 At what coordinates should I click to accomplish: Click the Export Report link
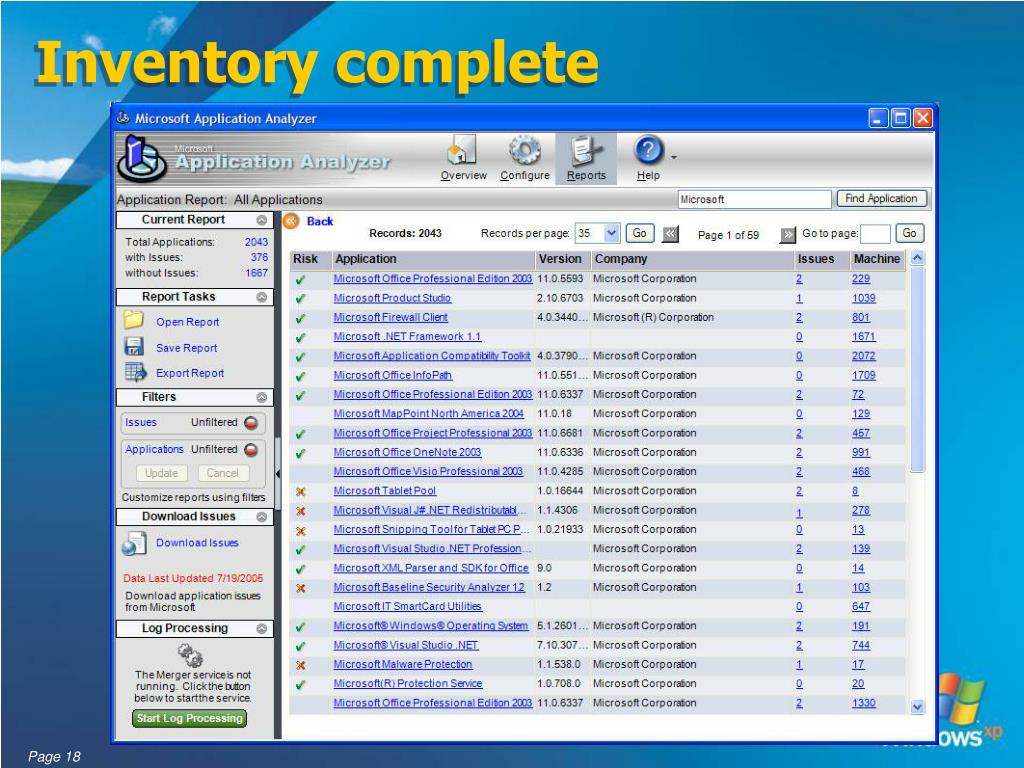[x=190, y=373]
